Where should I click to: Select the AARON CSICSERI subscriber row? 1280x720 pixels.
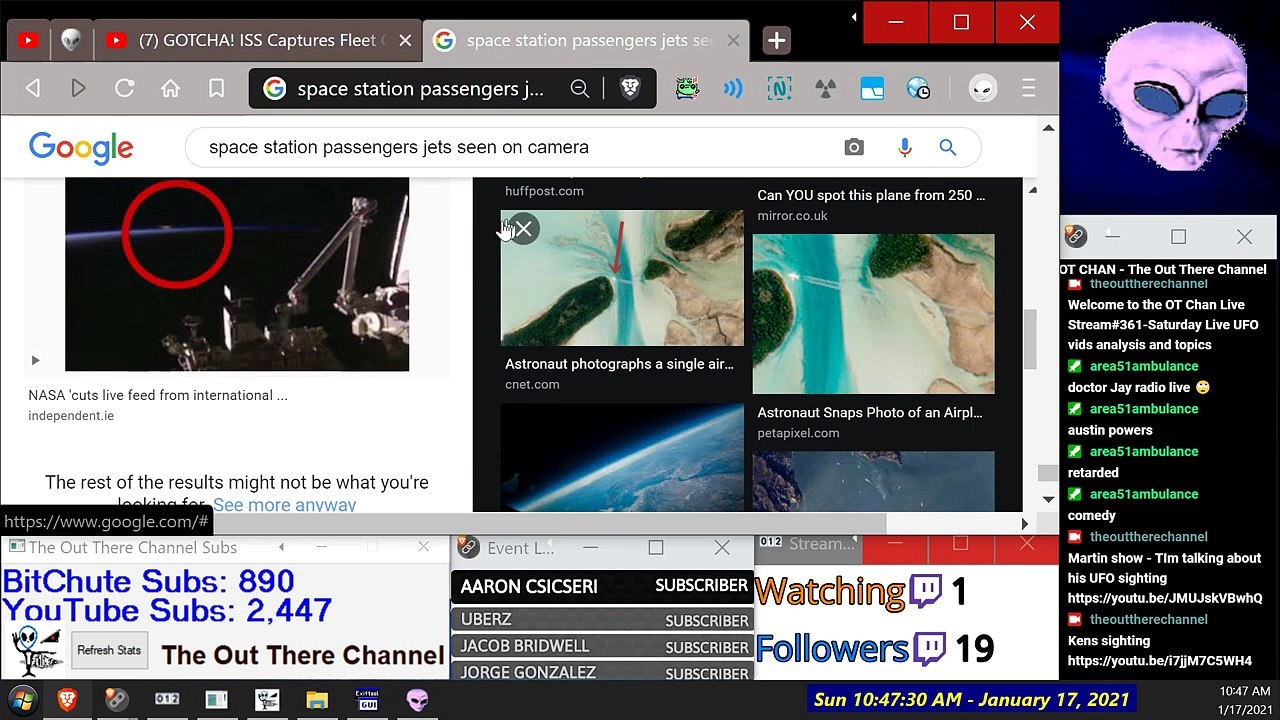click(603, 587)
